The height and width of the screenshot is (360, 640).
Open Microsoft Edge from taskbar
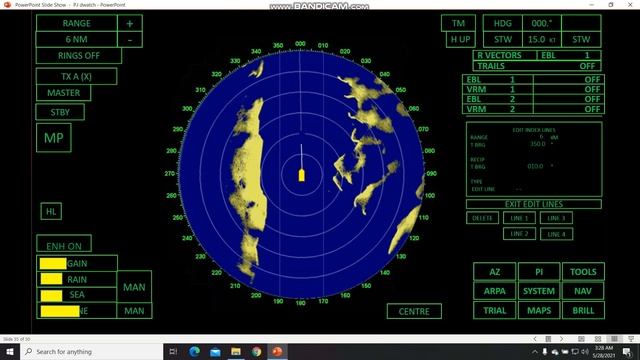click(194, 351)
